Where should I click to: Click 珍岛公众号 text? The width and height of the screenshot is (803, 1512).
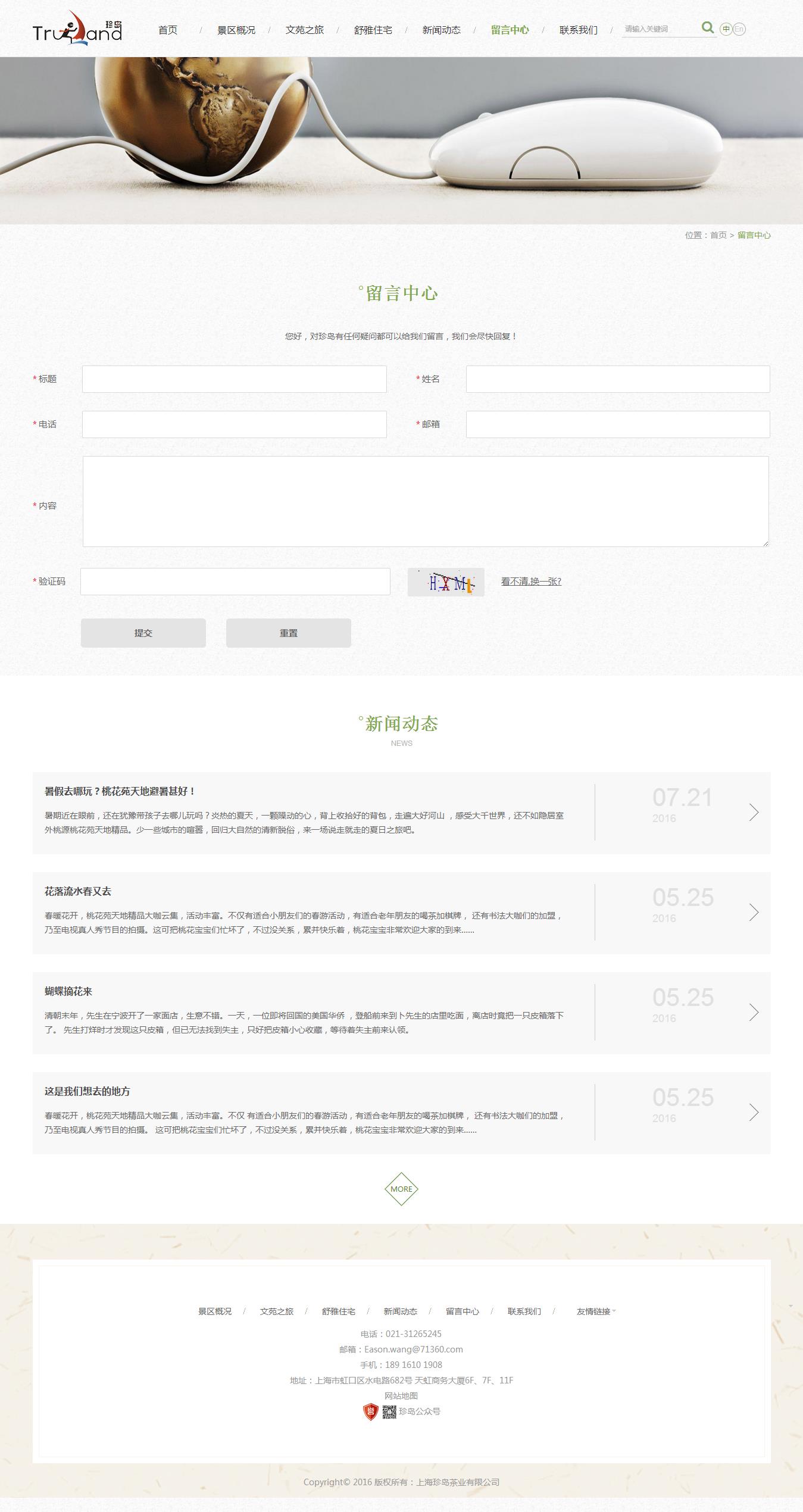coord(420,1411)
